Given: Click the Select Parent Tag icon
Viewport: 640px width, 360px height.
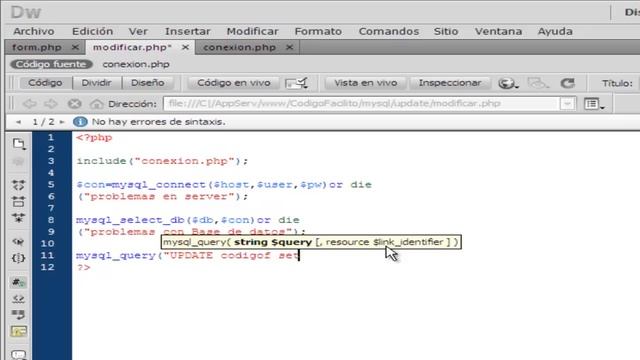Looking at the screenshot, I should (x=18, y=242).
